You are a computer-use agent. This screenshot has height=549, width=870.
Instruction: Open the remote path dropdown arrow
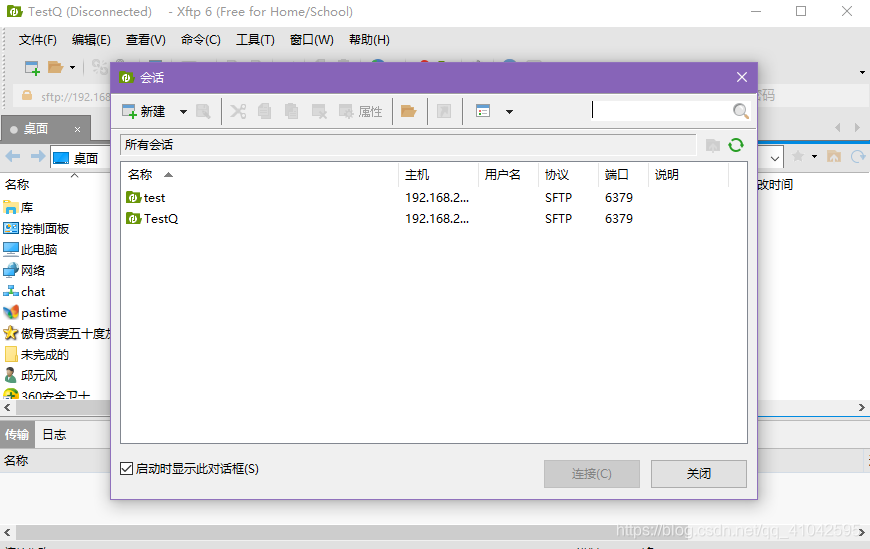(775, 158)
